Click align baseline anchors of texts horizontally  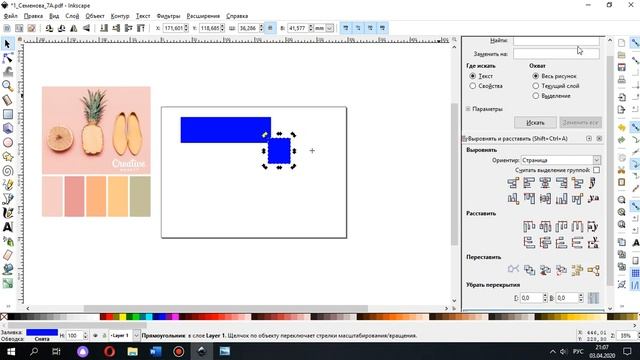(x=593, y=183)
